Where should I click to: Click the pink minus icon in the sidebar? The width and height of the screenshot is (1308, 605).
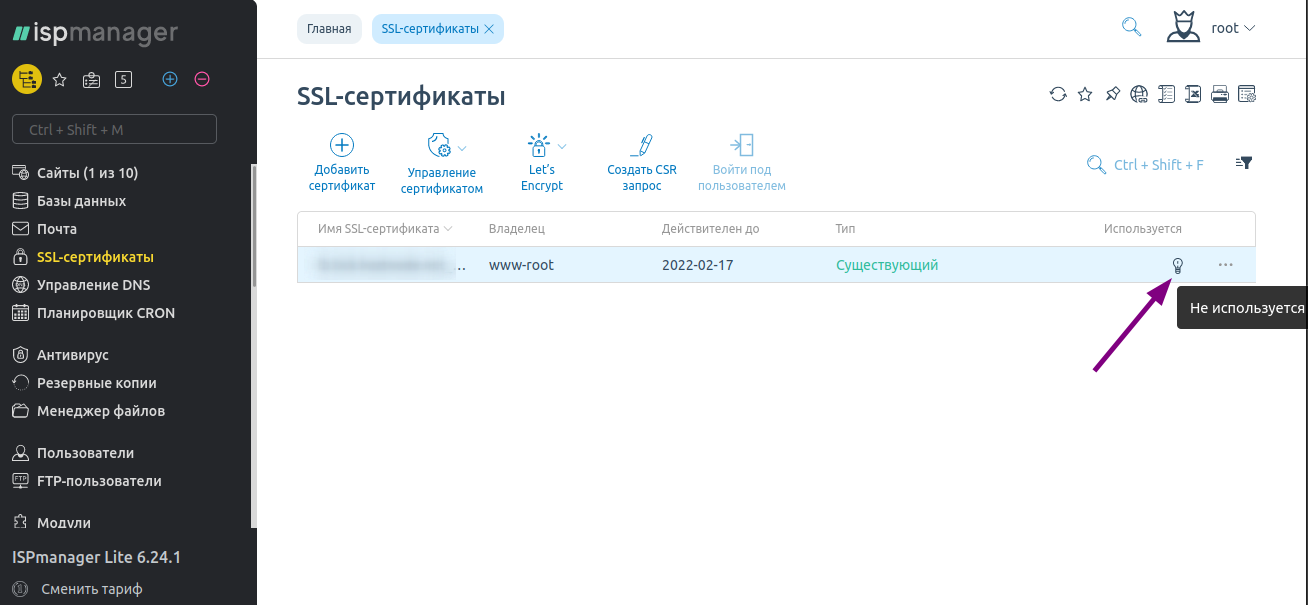[202, 78]
